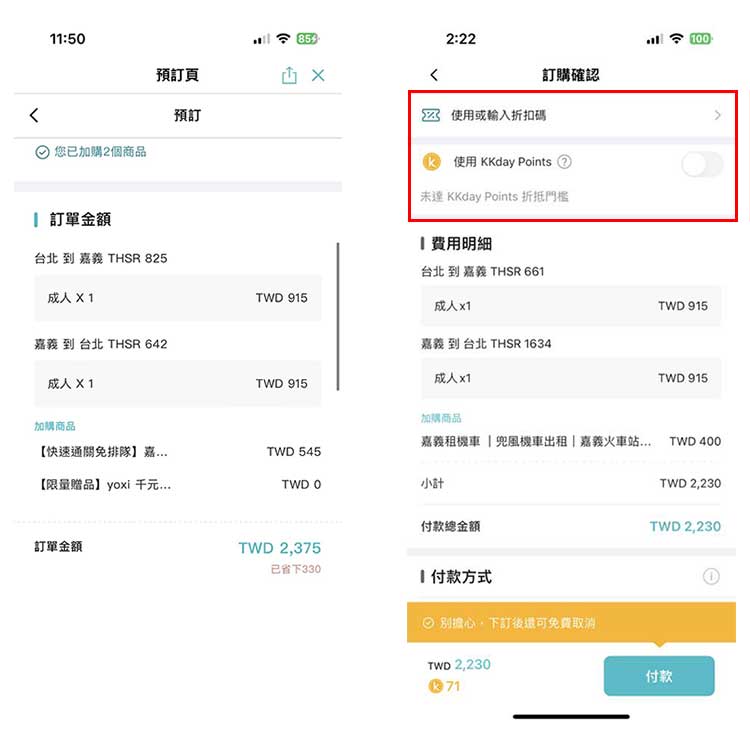Go back from 訂購確認 screen
The image size is (750, 735).
(434, 75)
